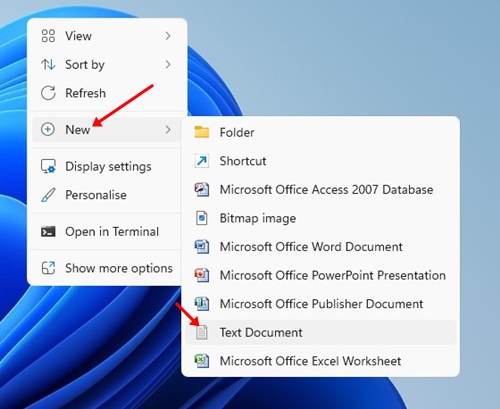Viewport: 500px width, 409px height.
Task: Create a new Text Document
Action: point(321,332)
